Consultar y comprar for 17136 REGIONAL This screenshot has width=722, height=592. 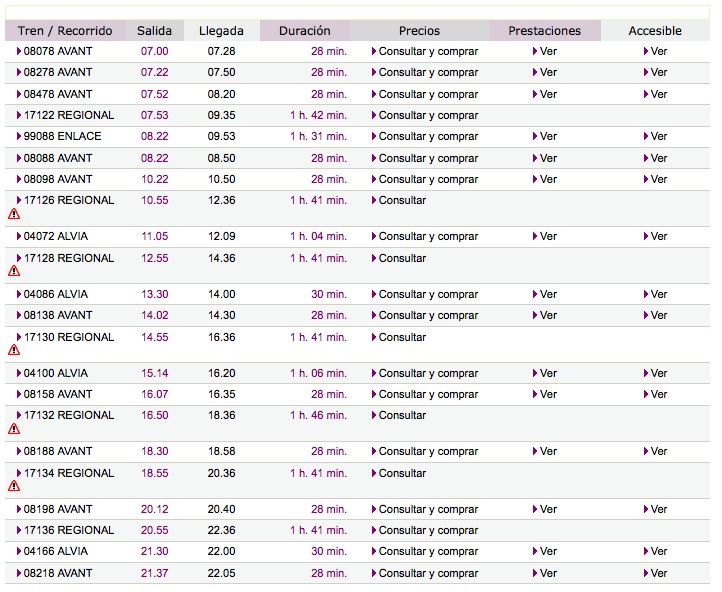coord(427,531)
